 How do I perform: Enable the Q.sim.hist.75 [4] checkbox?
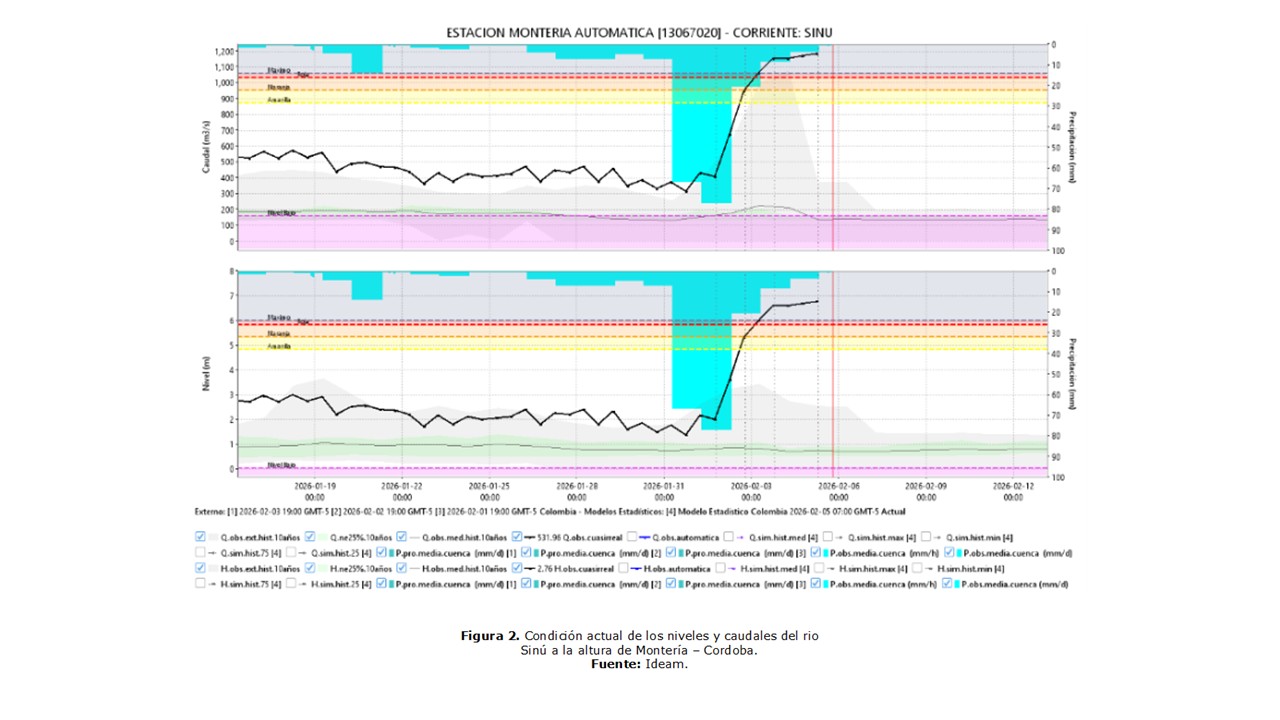point(201,552)
